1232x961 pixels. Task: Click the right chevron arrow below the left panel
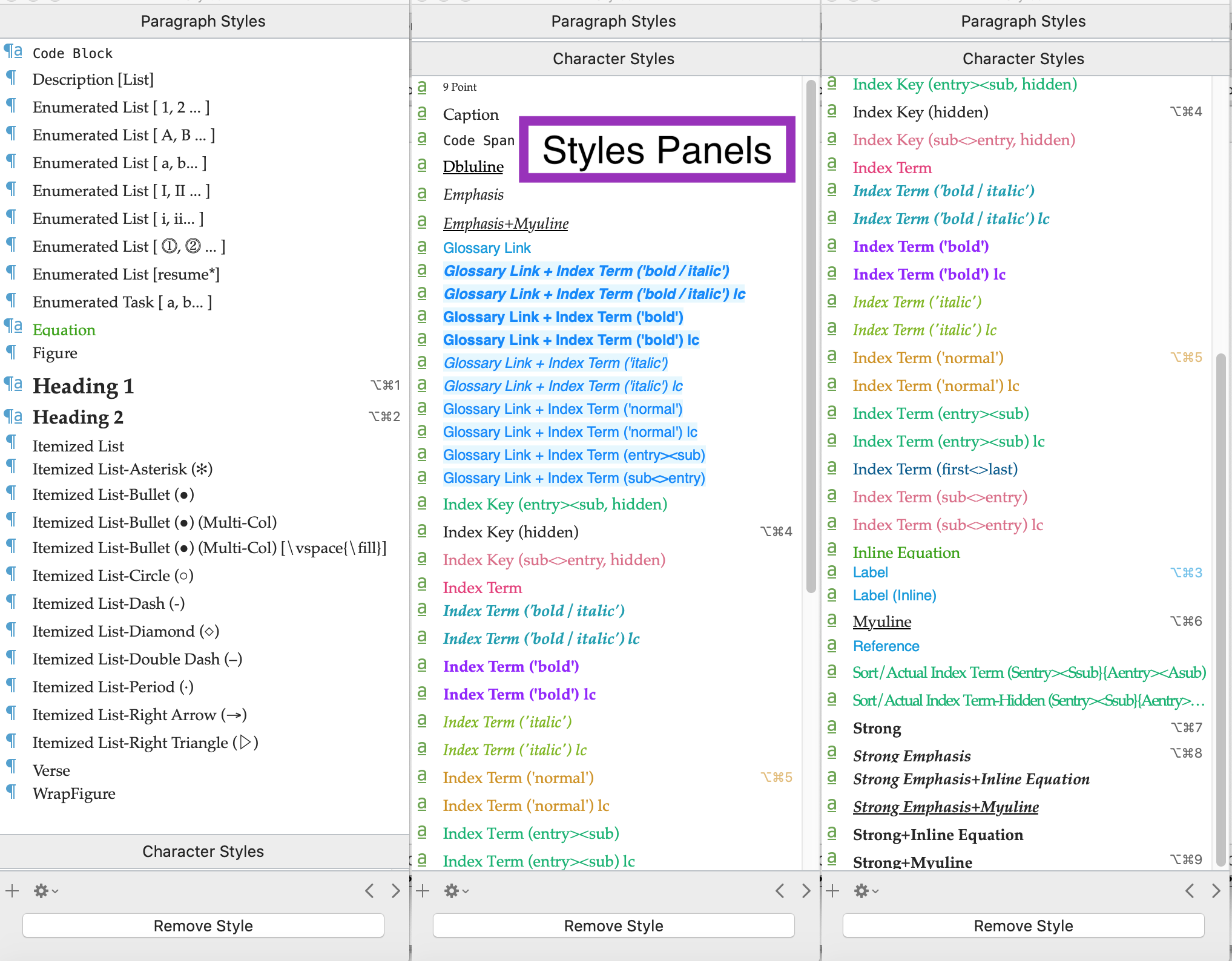tap(396, 890)
